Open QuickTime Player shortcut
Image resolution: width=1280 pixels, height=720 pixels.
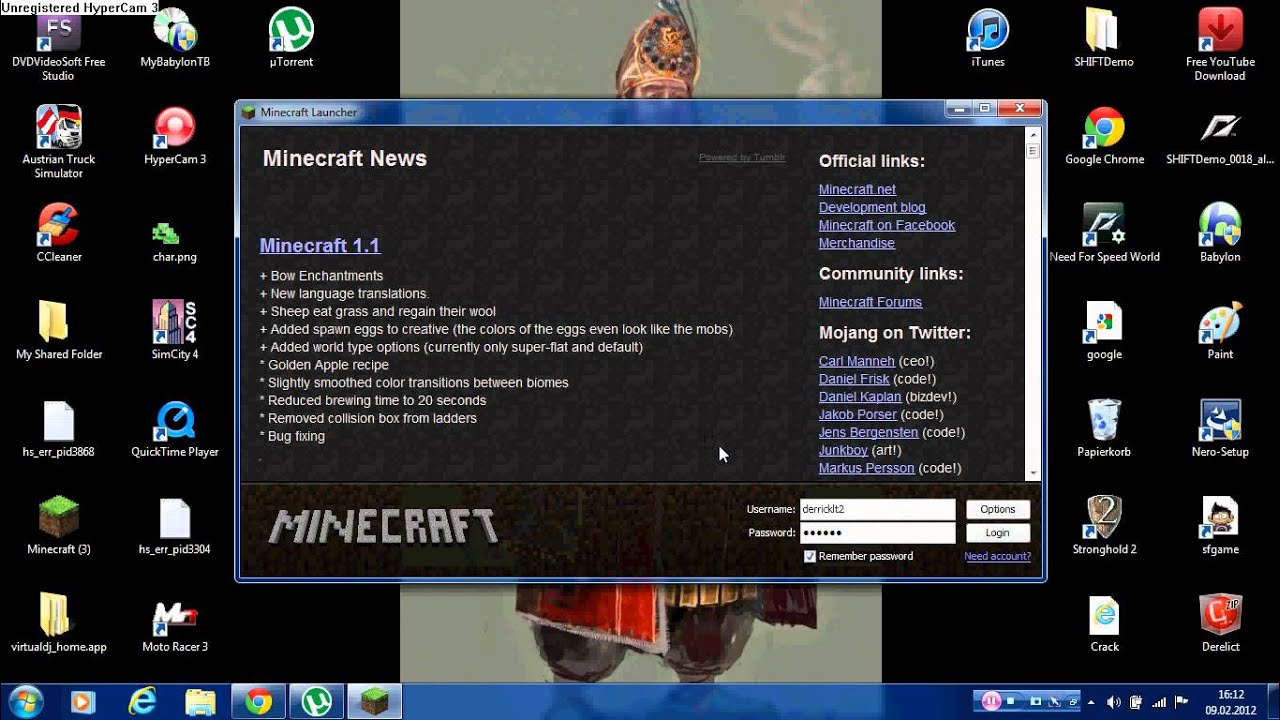174,429
